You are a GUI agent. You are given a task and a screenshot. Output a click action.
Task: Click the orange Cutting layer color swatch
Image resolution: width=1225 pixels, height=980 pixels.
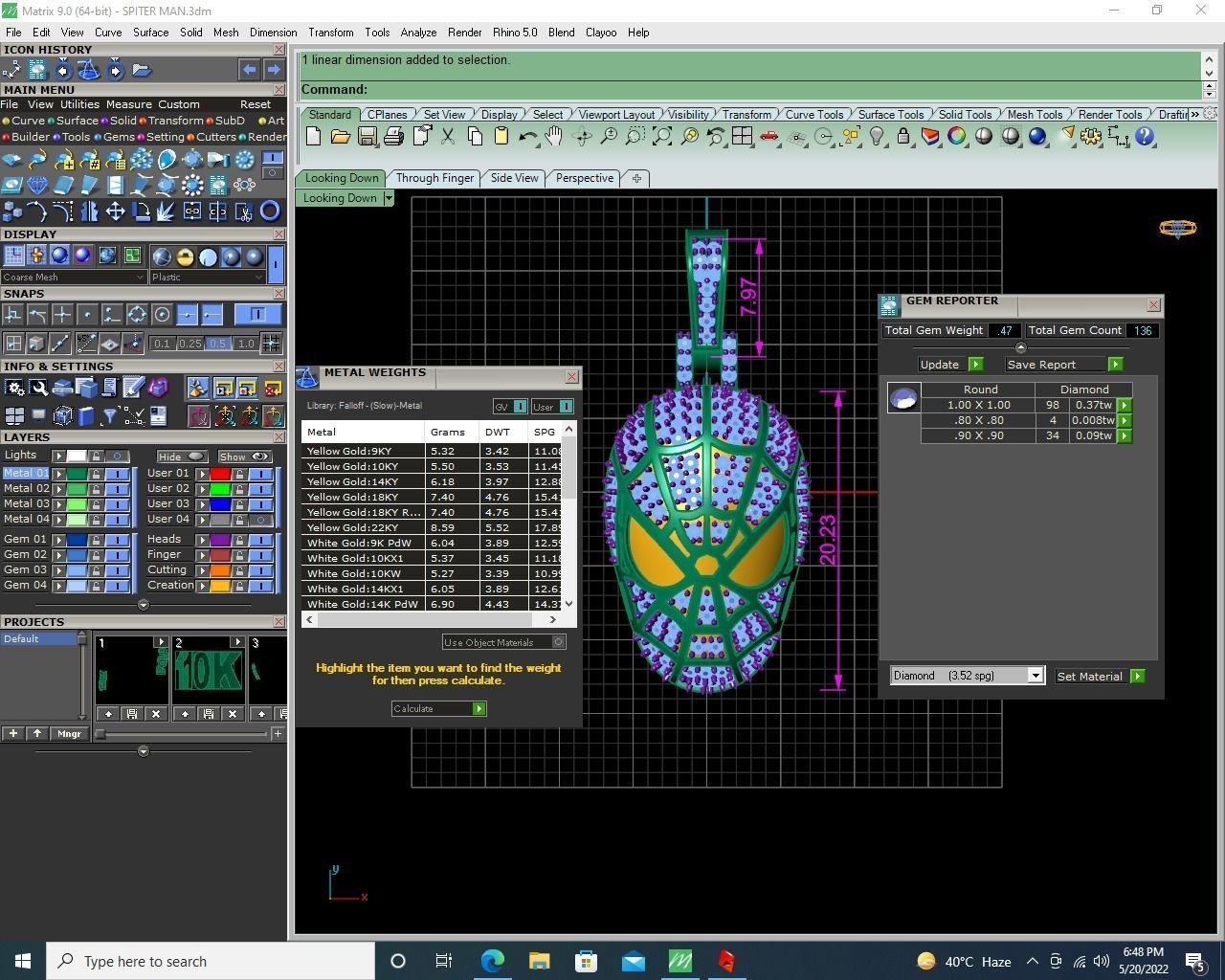(220, 570)
